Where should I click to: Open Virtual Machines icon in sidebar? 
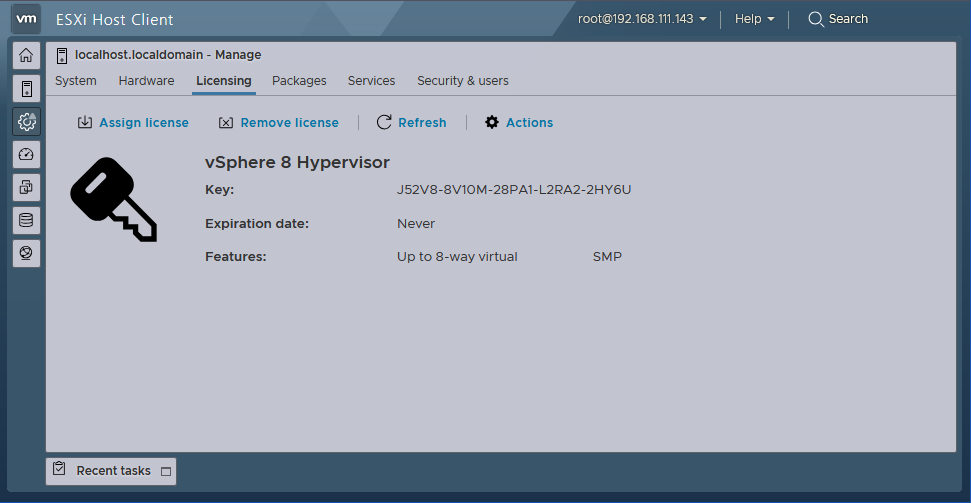tap(26, 187)
